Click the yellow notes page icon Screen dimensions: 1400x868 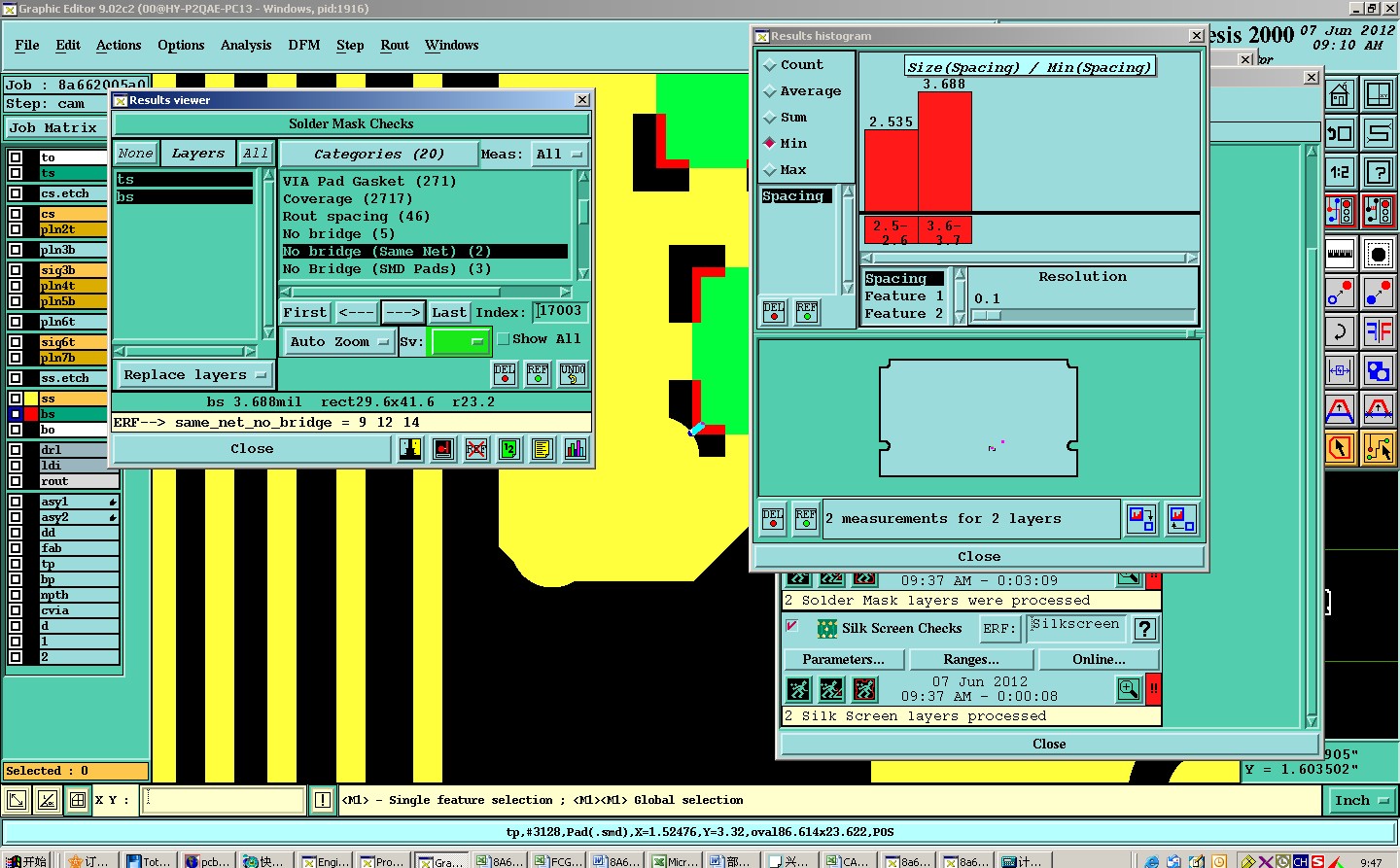(542, 448)
